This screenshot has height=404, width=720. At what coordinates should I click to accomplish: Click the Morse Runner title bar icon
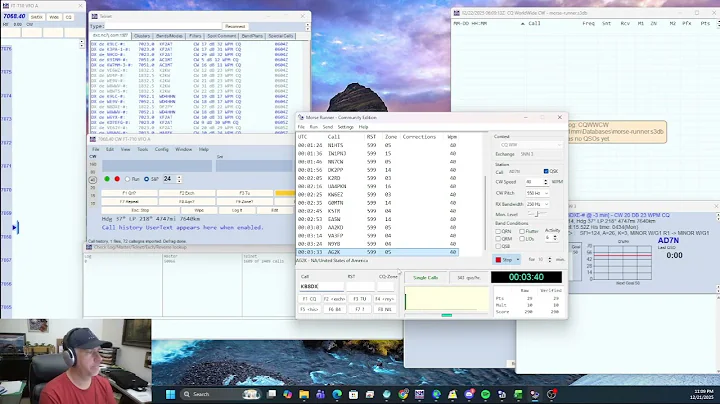301,118
